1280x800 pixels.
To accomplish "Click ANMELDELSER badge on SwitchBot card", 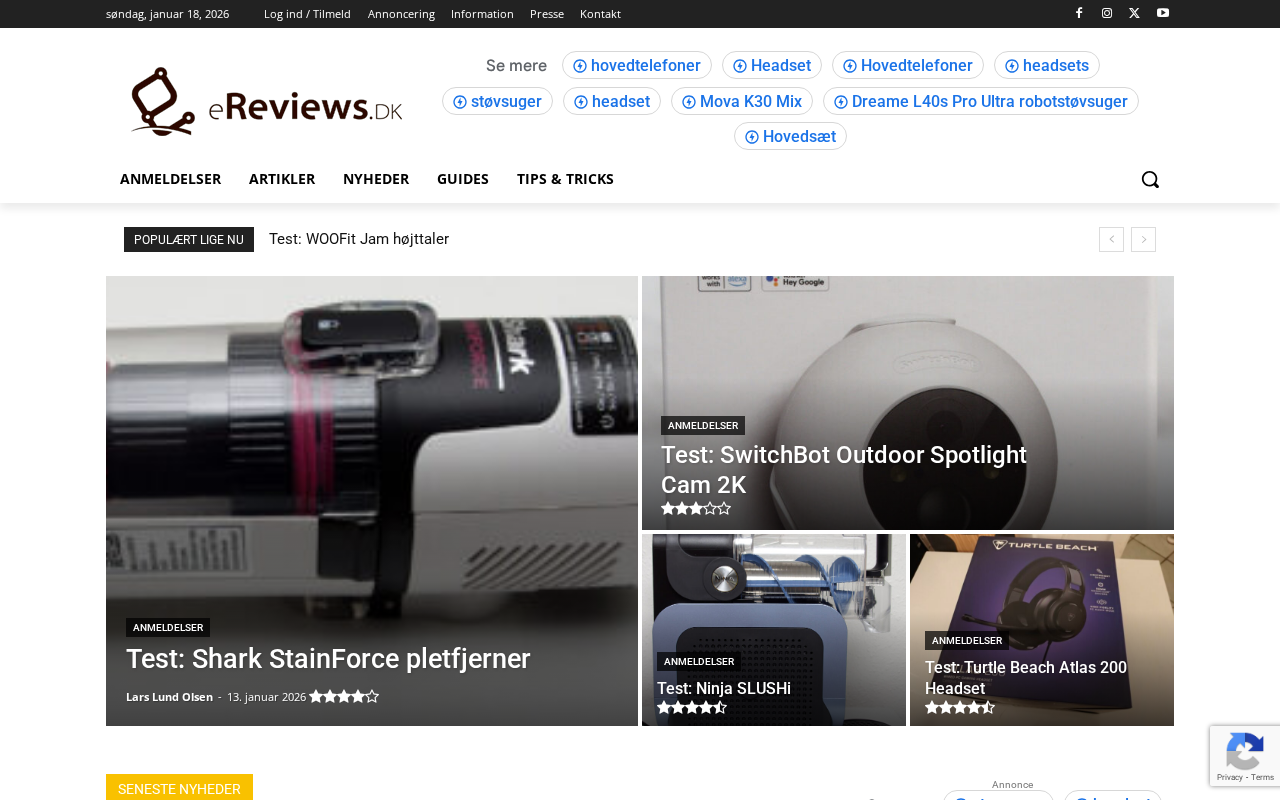I will coord(703,426).
